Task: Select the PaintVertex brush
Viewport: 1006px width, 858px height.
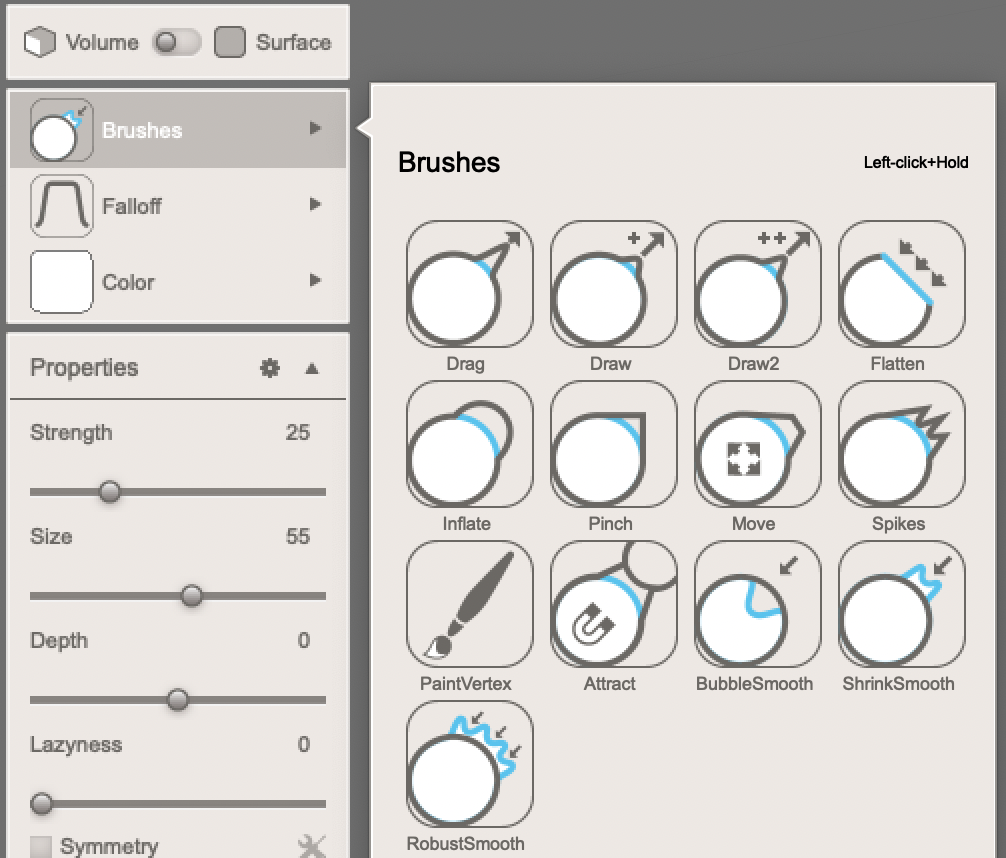Action: click(469, 603)
